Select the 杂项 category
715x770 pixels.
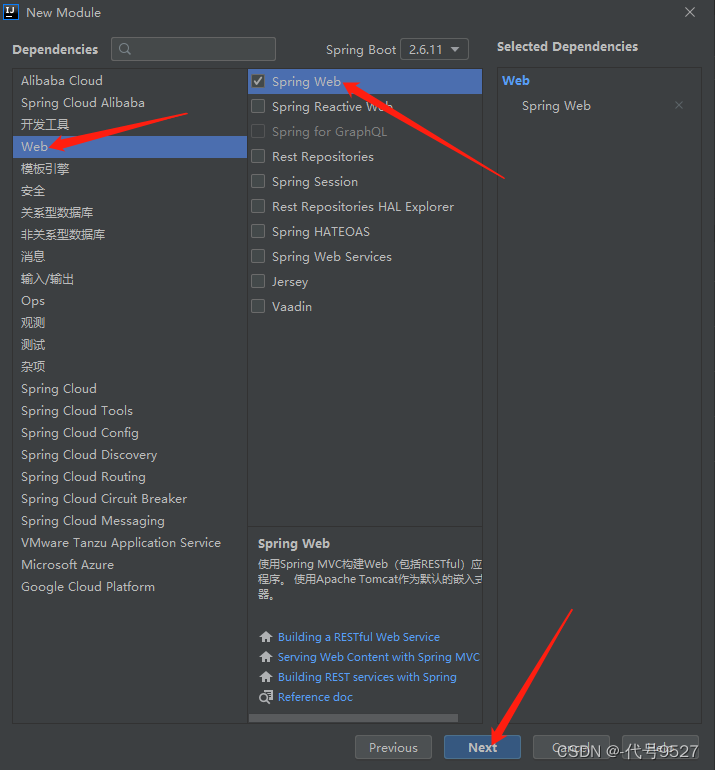tap(130, 367)
